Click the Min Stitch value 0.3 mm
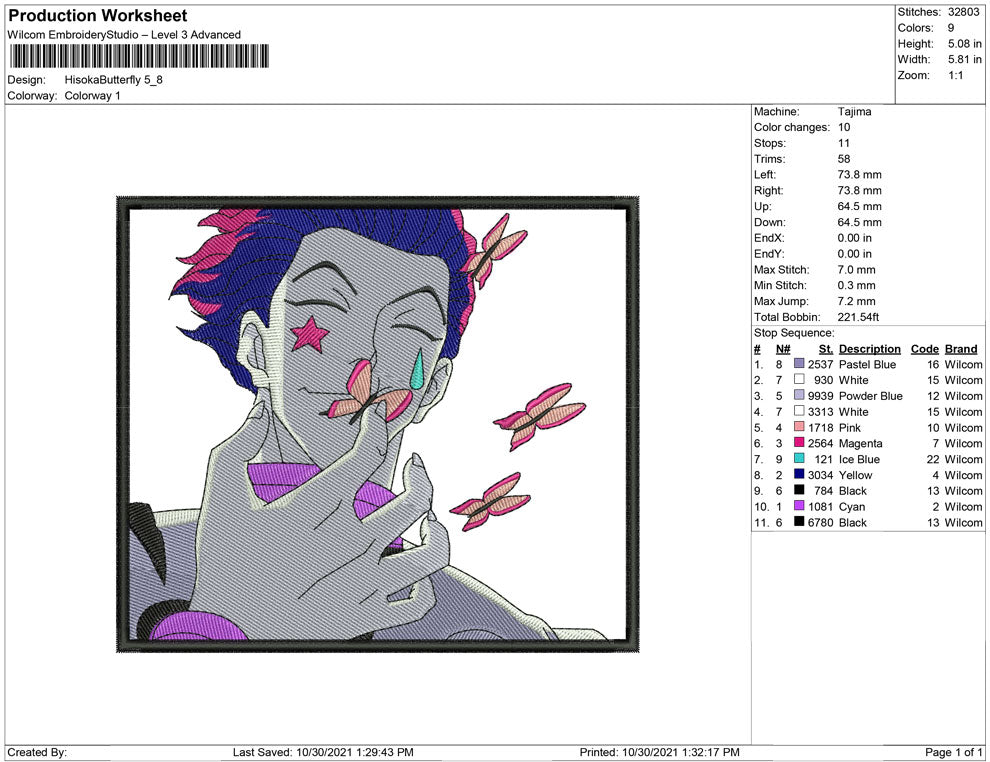Image resolution: width=990 pixels, height=762 pixels. [x=856, y=285]
